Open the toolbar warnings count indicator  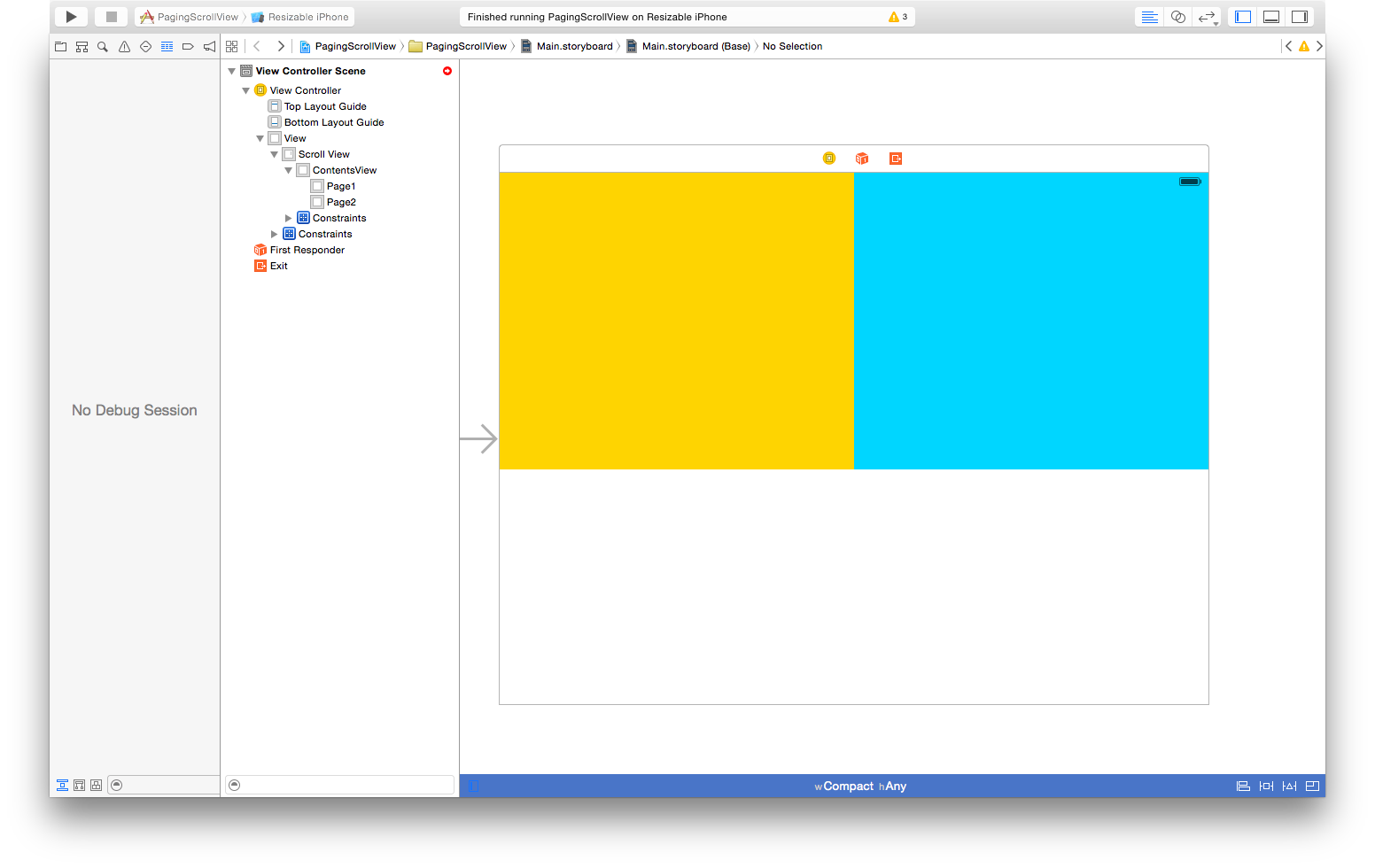click(x=897, y=17)
